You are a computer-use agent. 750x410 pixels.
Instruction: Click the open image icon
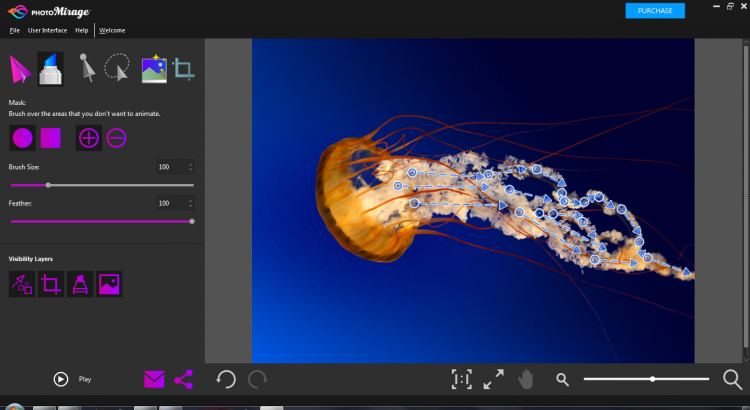click(x=153, y=68)
